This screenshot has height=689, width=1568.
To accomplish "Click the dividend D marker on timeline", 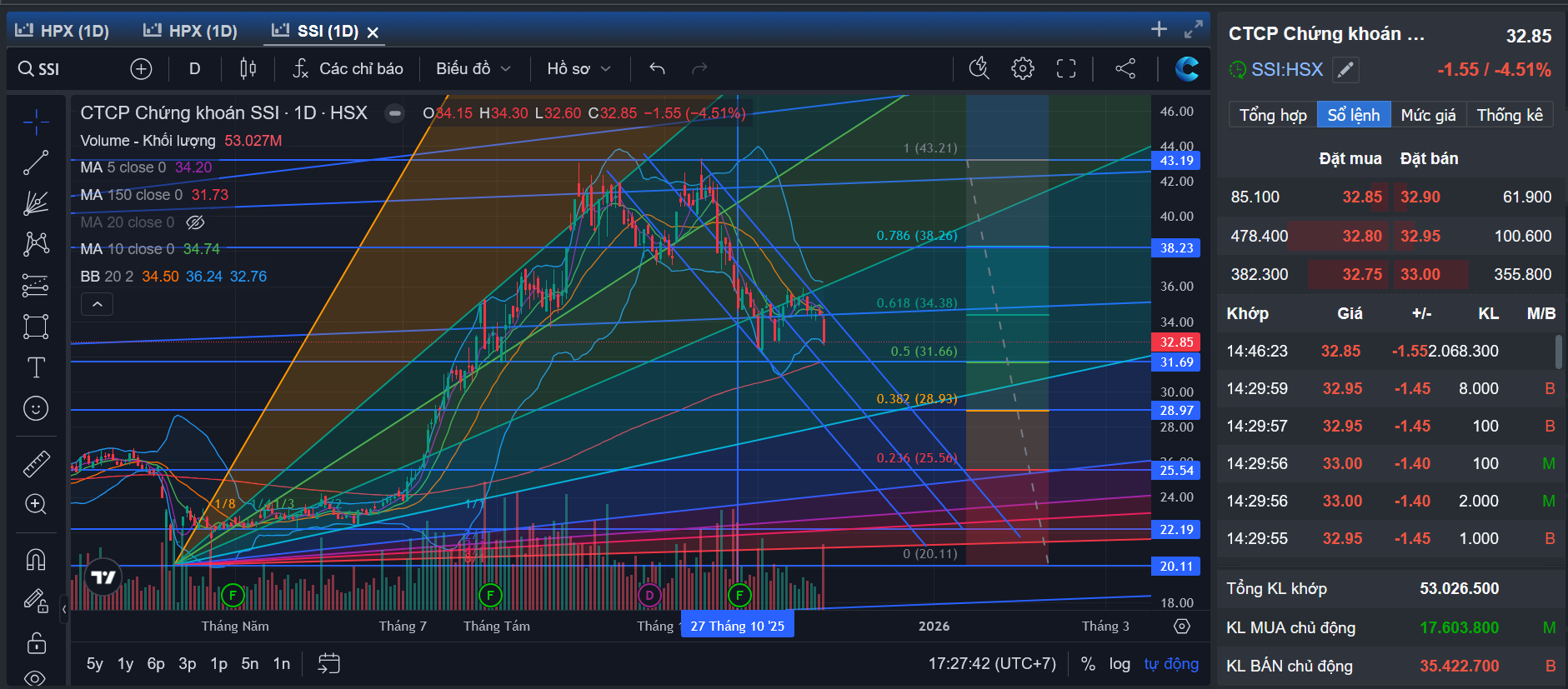I will click(x=649, y=595).
